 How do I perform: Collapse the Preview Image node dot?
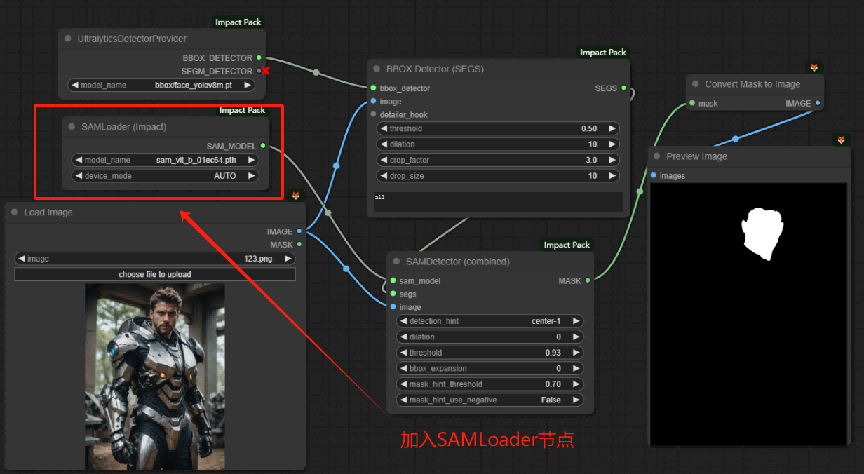point(657,157)
